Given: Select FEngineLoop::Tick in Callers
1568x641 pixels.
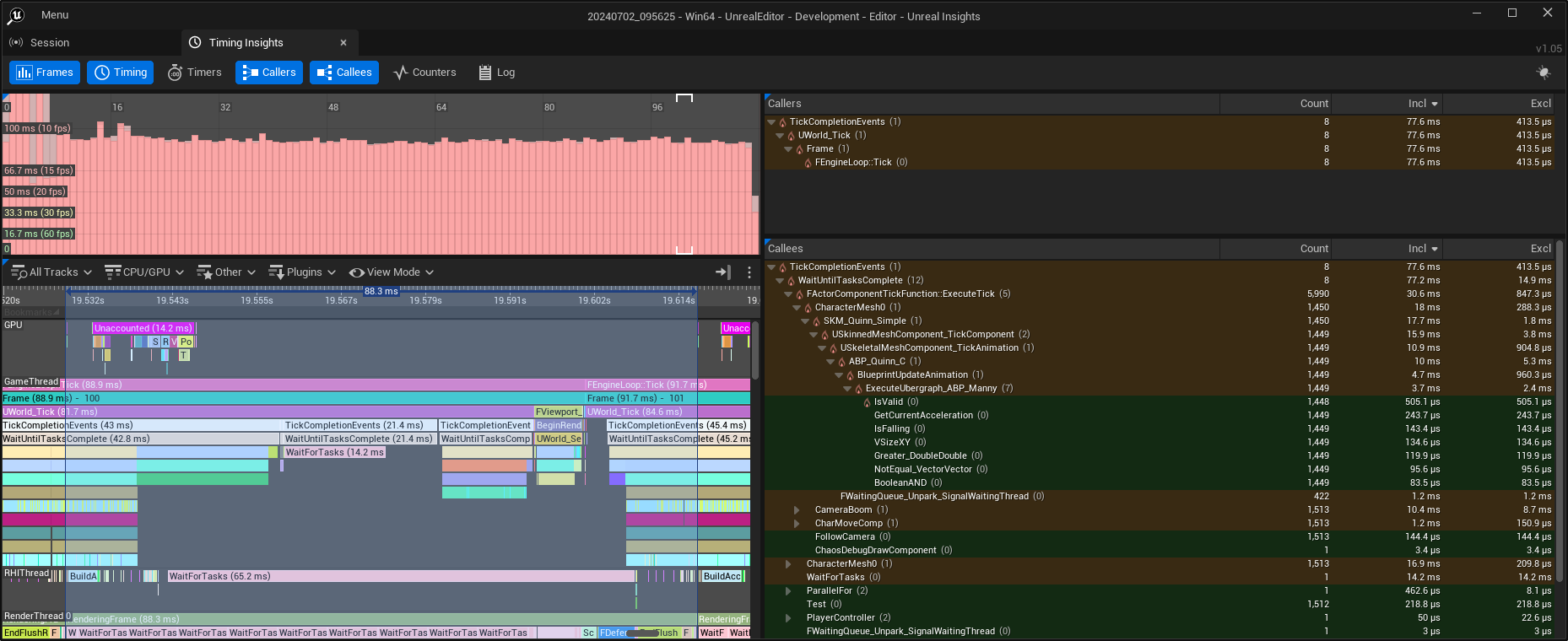Looking at the screenshot, I should pos(1160,163).
